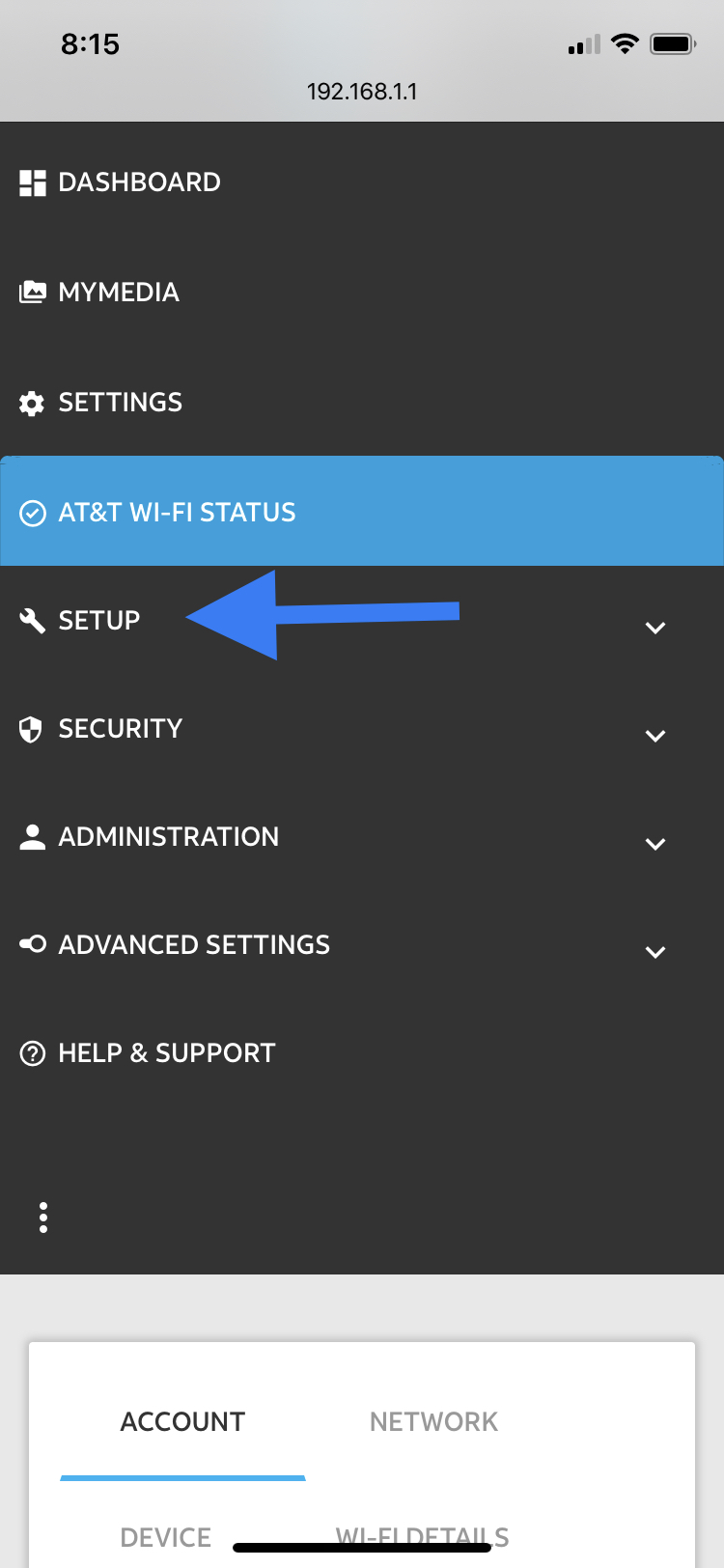Click the AT&T Wi-Fi Status checkmark icon
The image size is (724, 1568).
pyautogui.click(x=32, y=513)
